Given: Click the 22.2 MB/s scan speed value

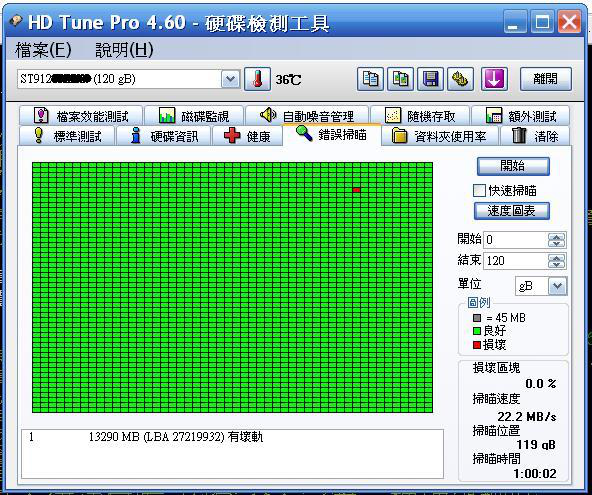Looking at the screenshot, I should click(527, 416).
